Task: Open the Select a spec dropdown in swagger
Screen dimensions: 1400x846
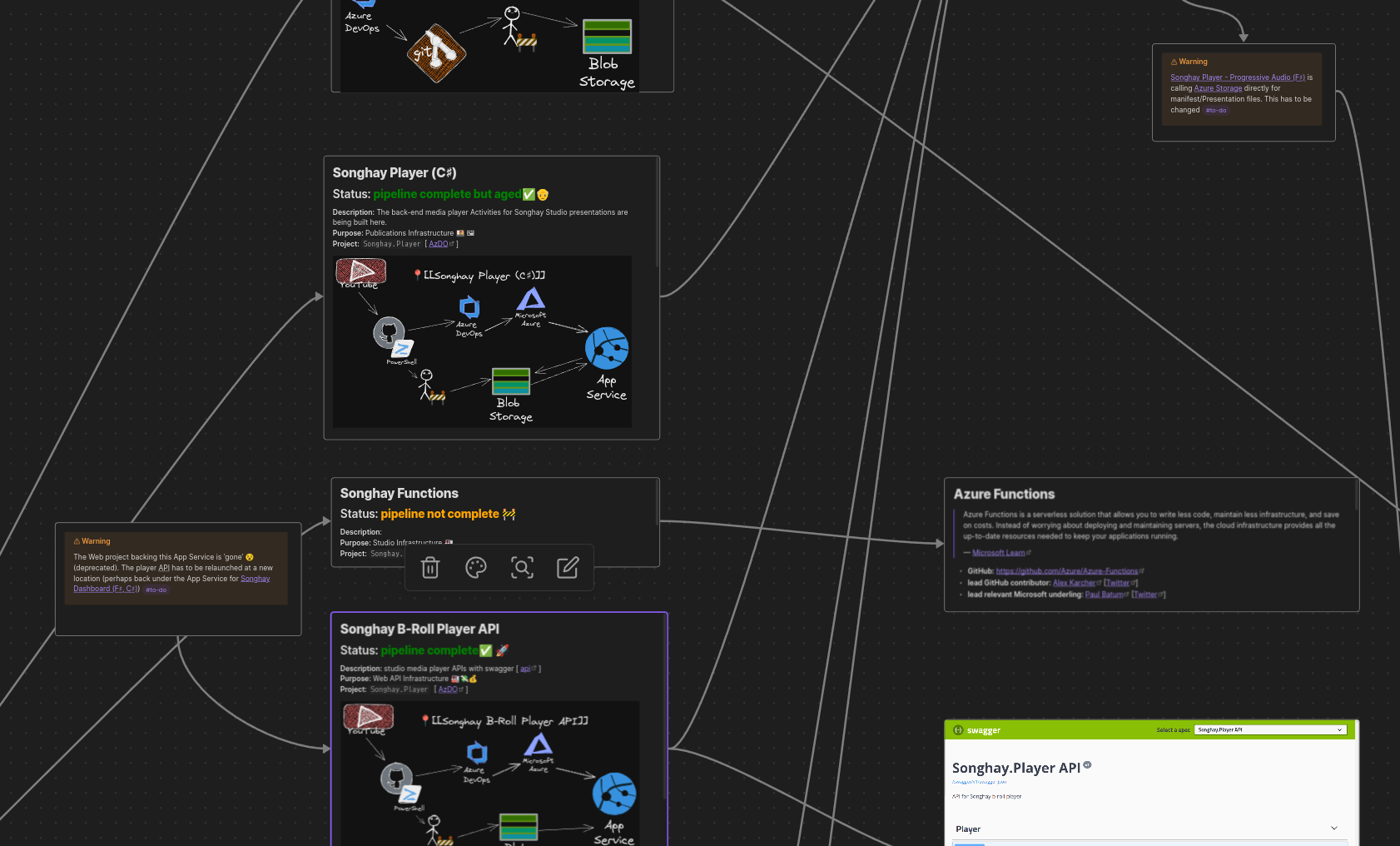Action: tap(1270, 729)
